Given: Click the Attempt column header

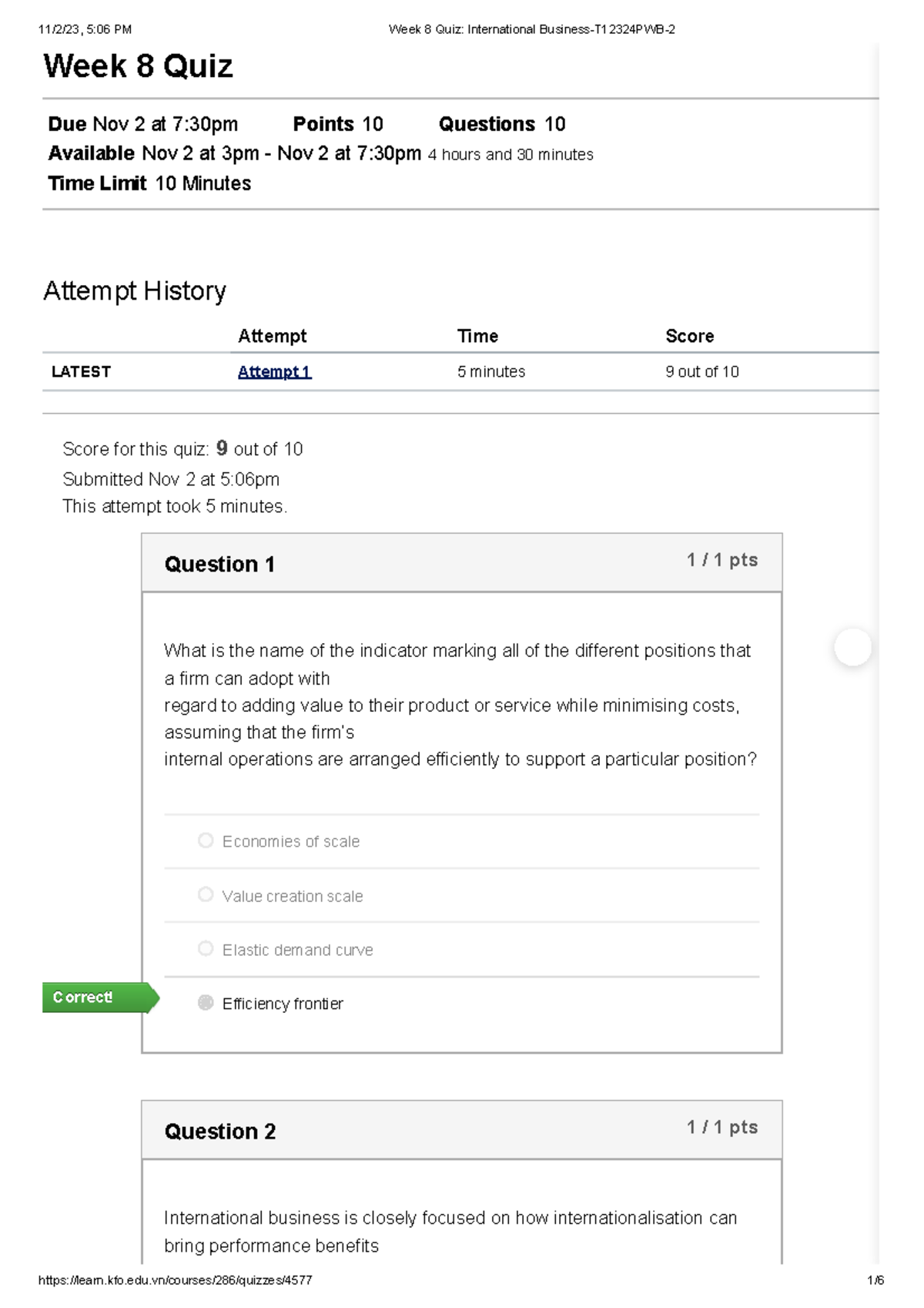Looking at the screenshot, I should click(272, 336).
